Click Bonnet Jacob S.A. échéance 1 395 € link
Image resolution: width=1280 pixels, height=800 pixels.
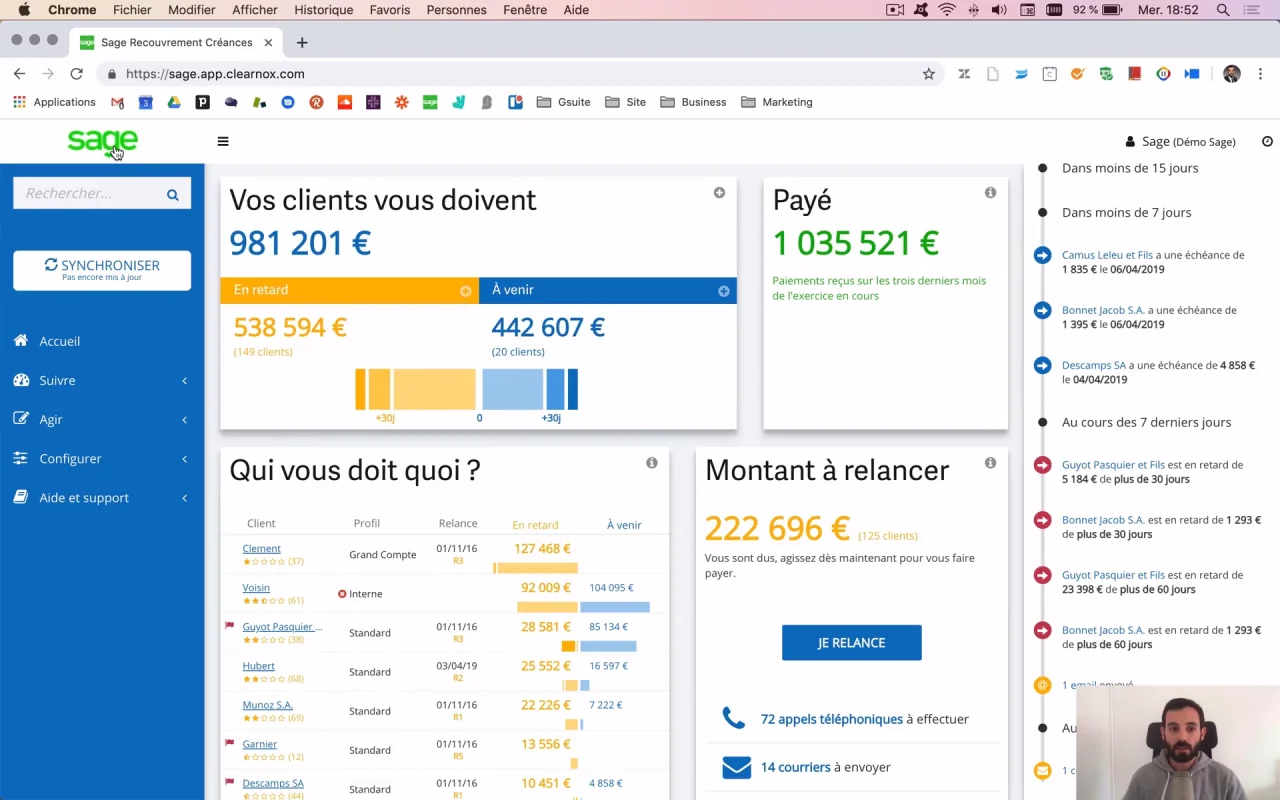[x=1103, y=310]
